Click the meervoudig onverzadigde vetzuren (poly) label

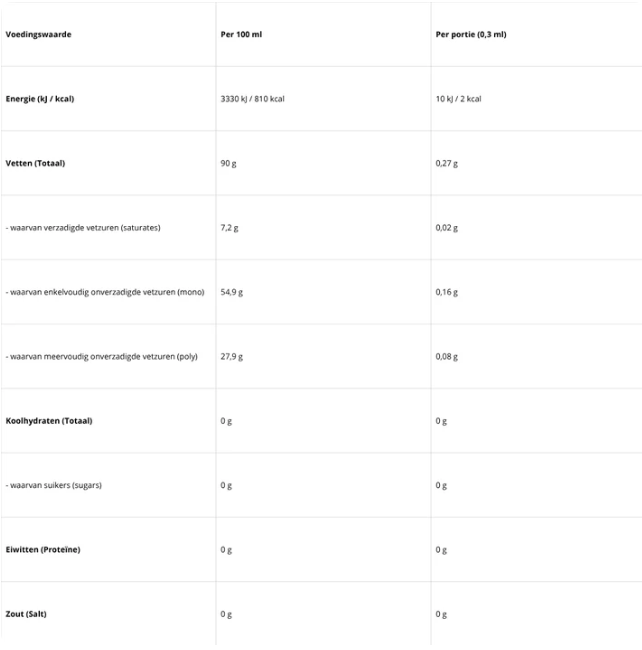click(102, 356)
